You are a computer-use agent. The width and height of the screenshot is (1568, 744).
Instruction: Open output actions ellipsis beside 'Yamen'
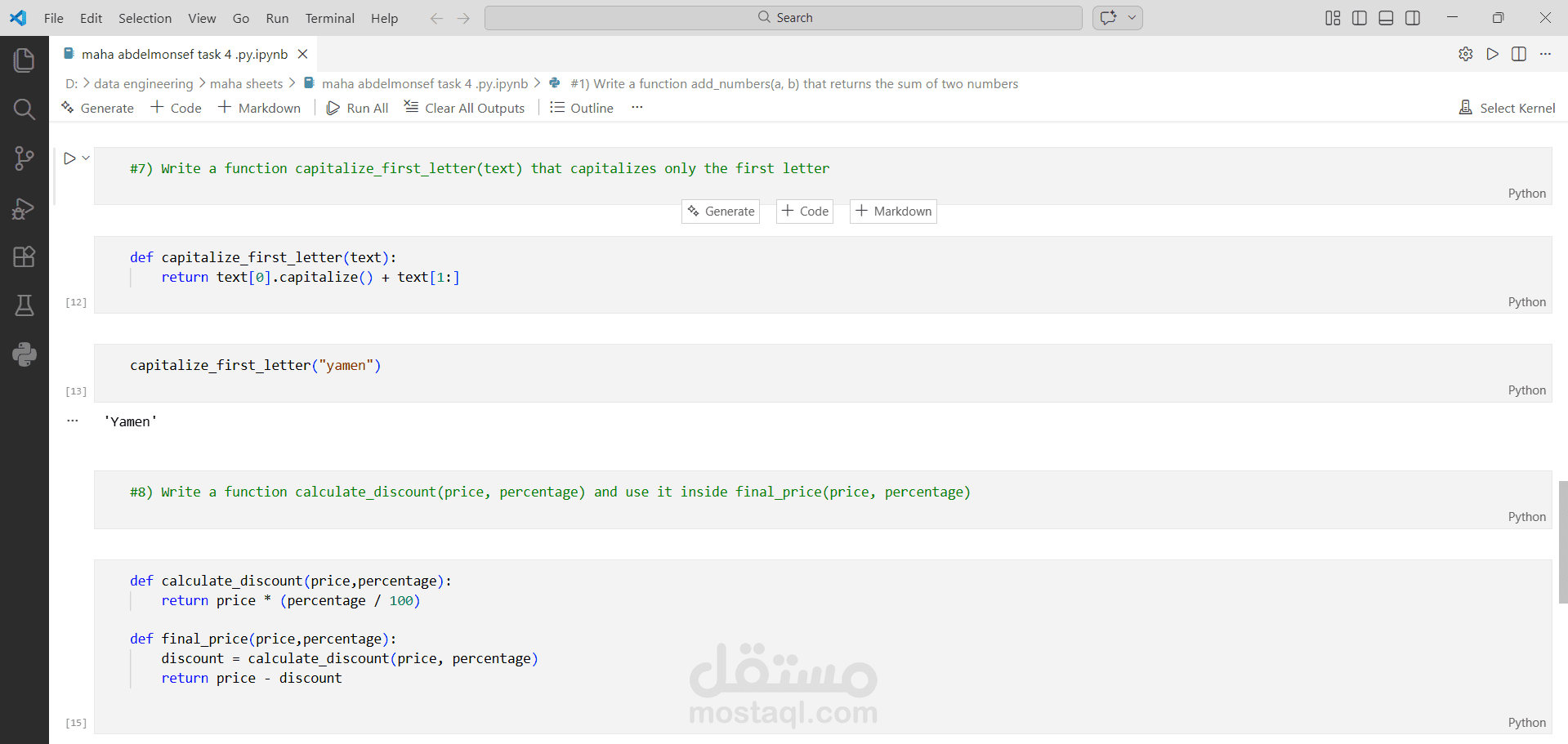point(73,421)
